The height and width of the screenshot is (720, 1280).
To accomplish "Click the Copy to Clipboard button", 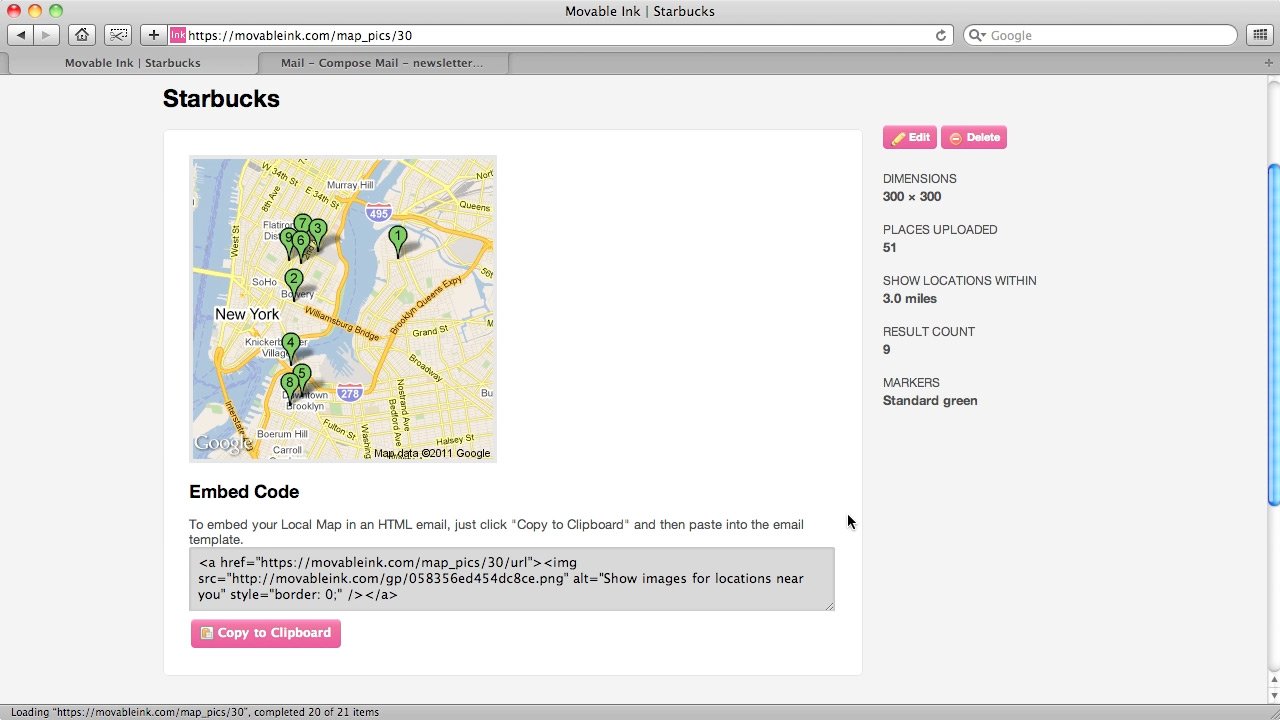I will 266,633.
